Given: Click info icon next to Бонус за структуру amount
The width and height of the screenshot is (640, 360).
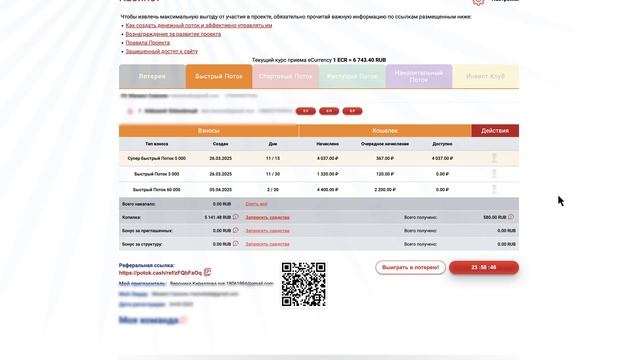Looking at the screenshot, I should point(236,244).
